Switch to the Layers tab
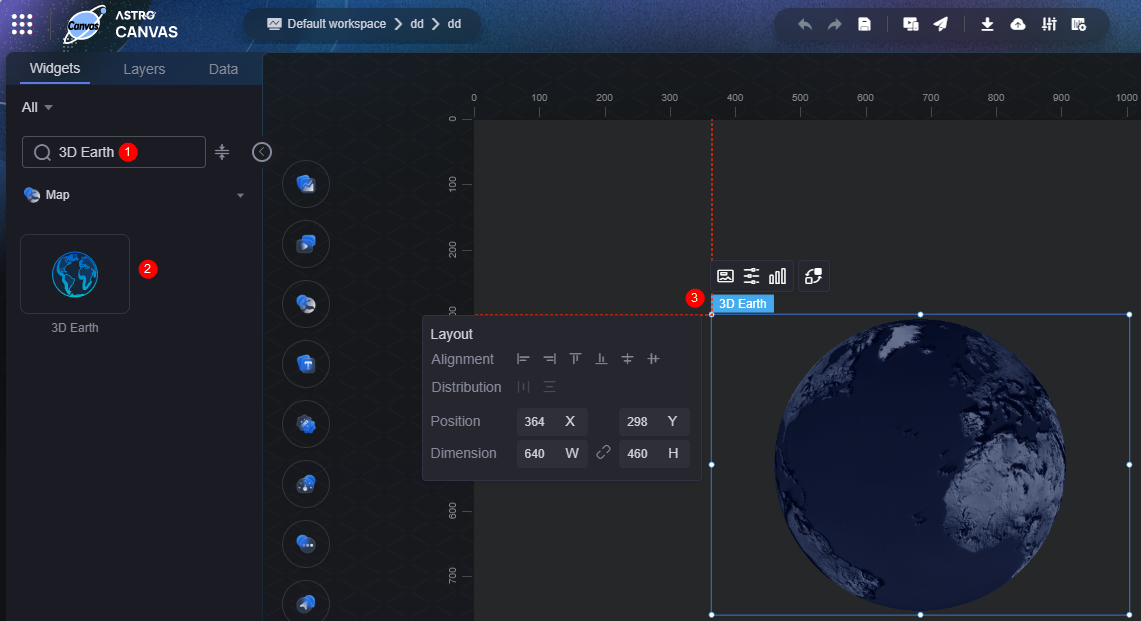1141x621 pixels. click(144, 69)
